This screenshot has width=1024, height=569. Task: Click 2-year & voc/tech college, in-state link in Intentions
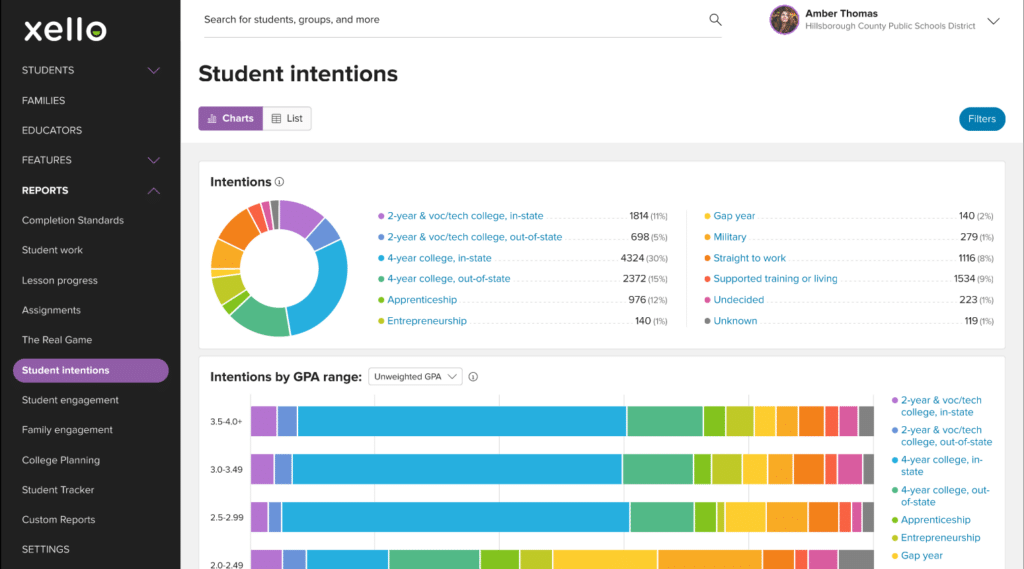tap(465, 216)
